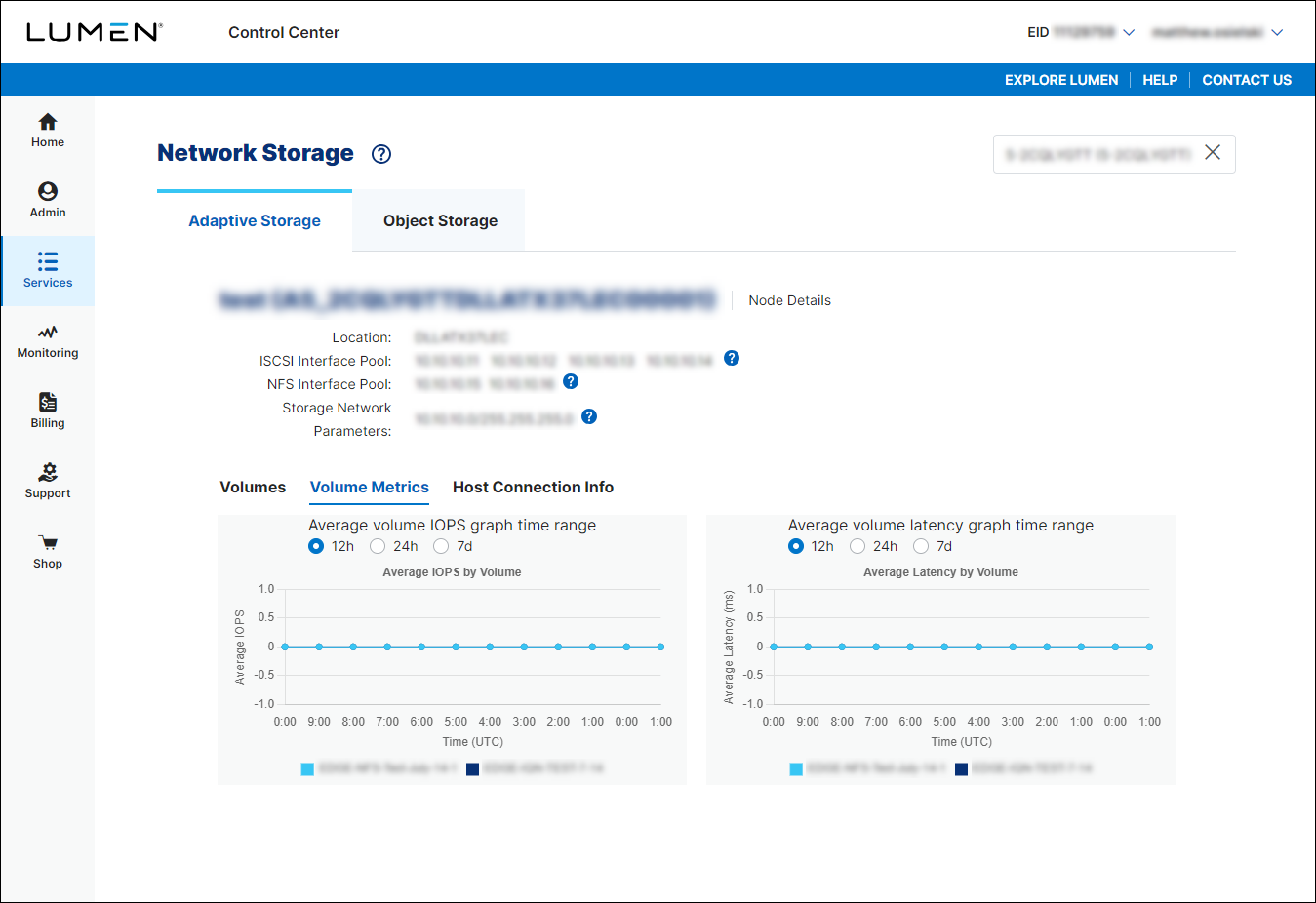Click the Explore Lumen link
The height and width of the screenshot is (903, 1316).
(x=1061, y=80)
